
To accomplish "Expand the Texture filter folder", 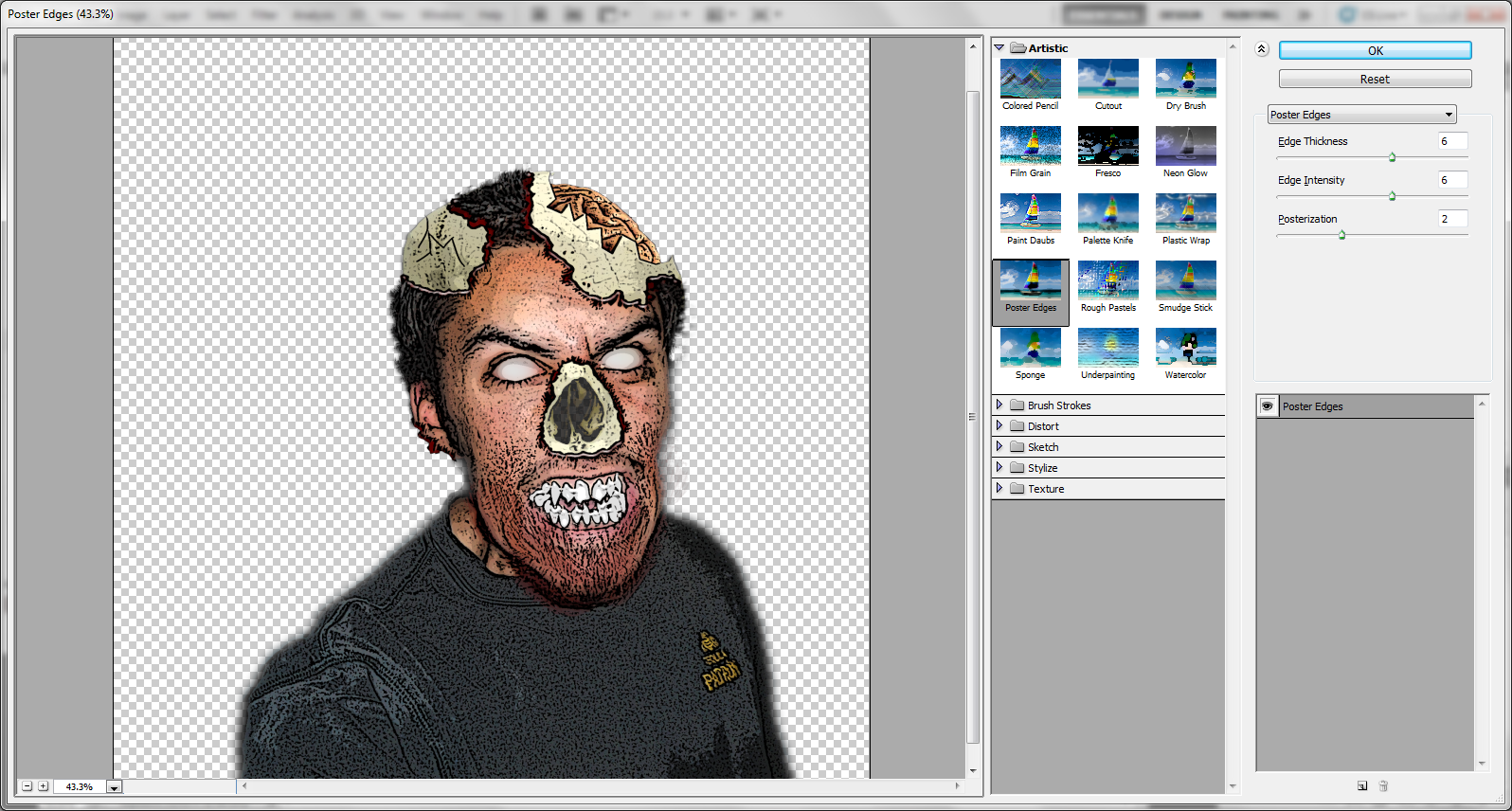I will (999, 488).
